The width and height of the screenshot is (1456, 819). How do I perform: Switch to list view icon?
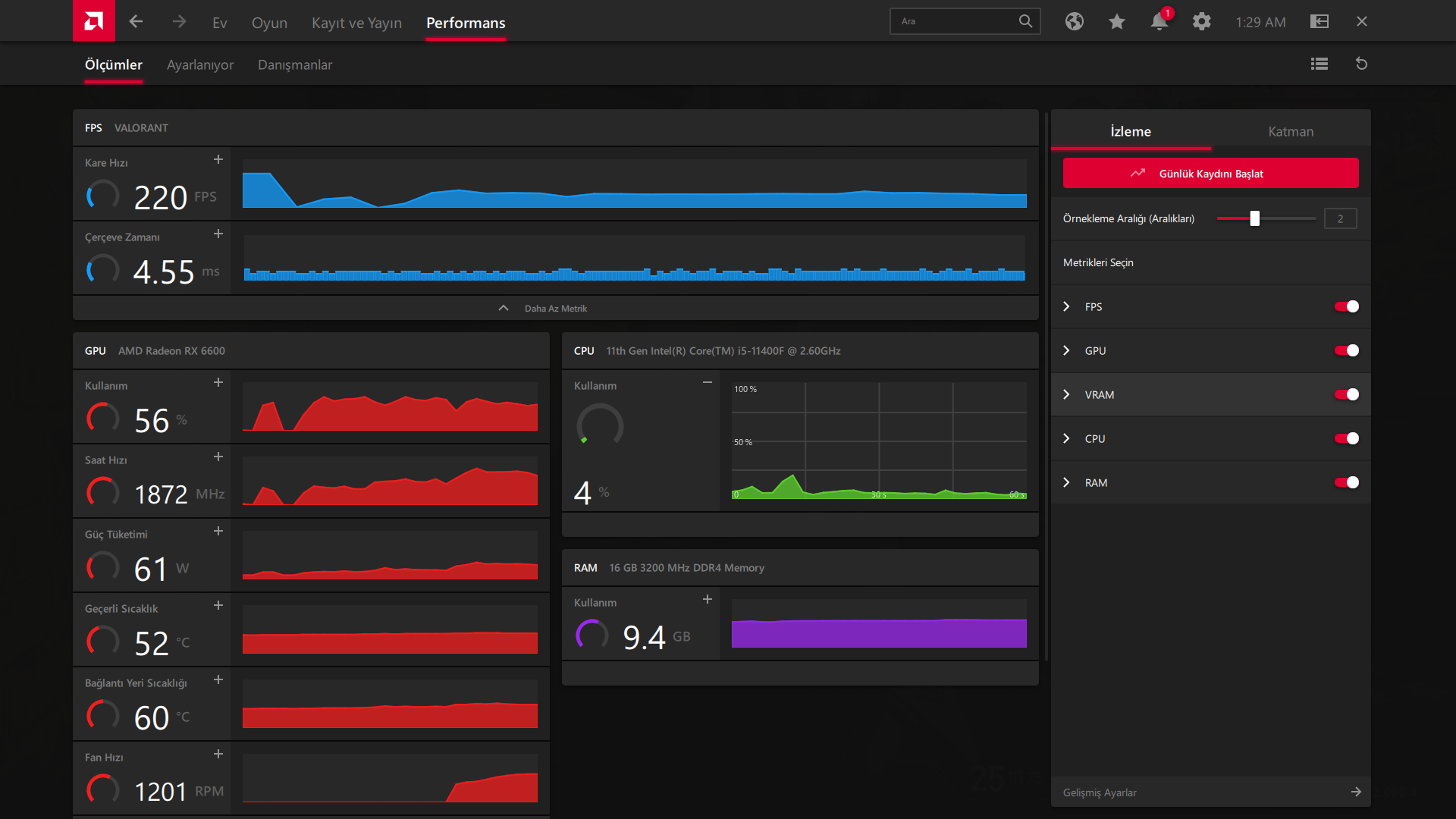click(1319, 64)
